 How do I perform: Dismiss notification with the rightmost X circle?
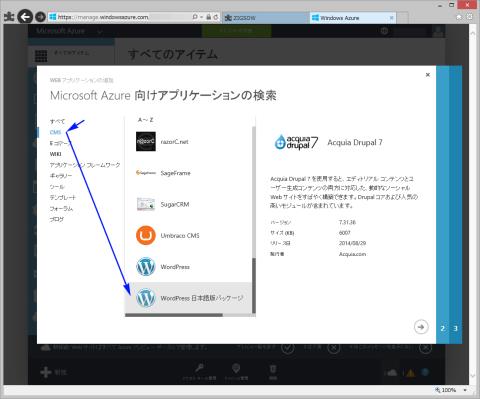[425, 348]
